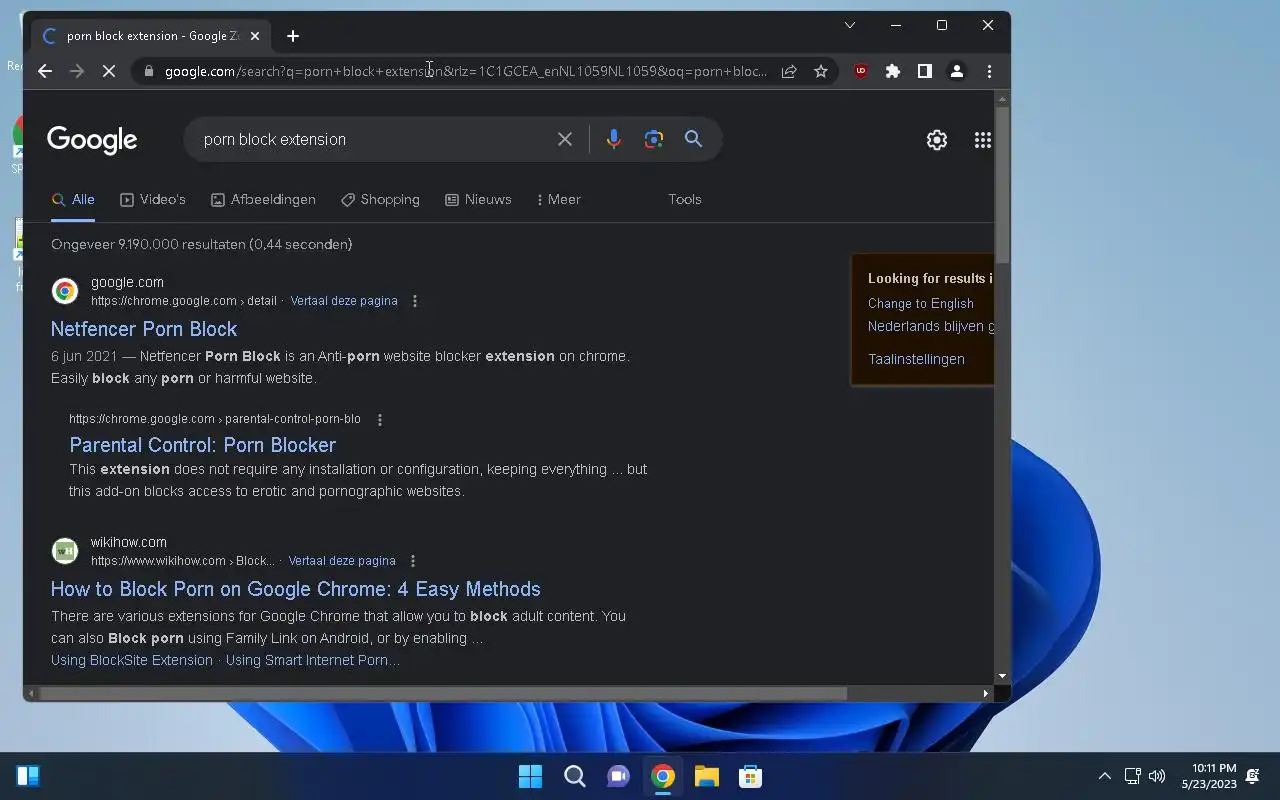Choose Nederlands blijven gebruiken
Screen dimensions: 1280x800
pyautogui.click(x=931, y=326)
